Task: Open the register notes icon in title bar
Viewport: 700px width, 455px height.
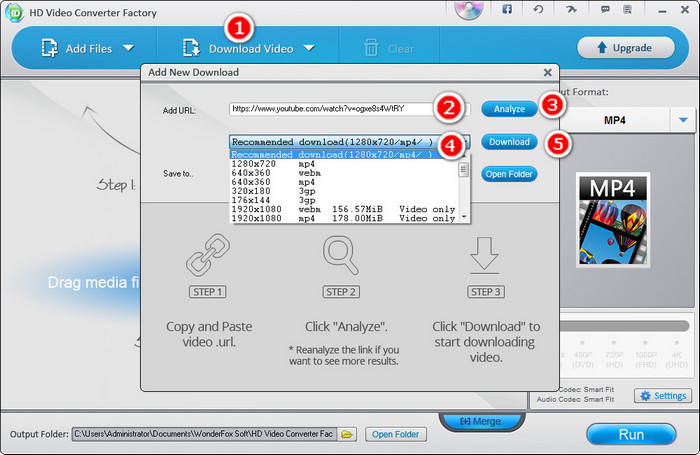Action: pyautogui.click(x=627, y=9)
